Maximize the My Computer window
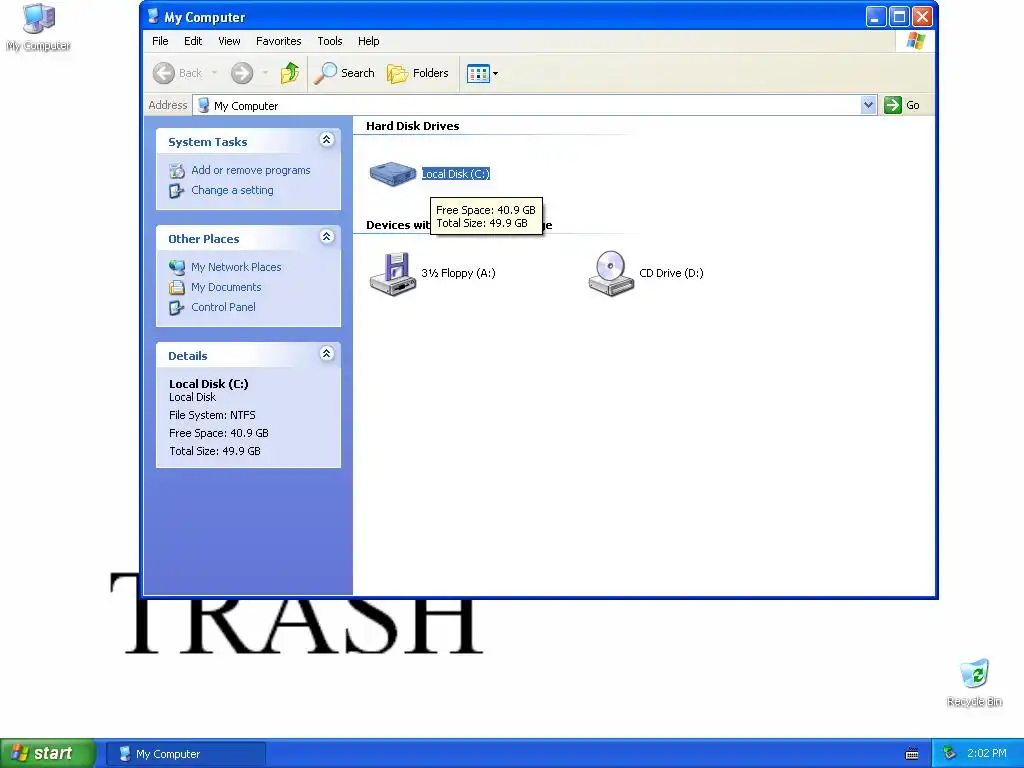The width and height of the screenshot is (1024, 768). (x=899, y=16)
